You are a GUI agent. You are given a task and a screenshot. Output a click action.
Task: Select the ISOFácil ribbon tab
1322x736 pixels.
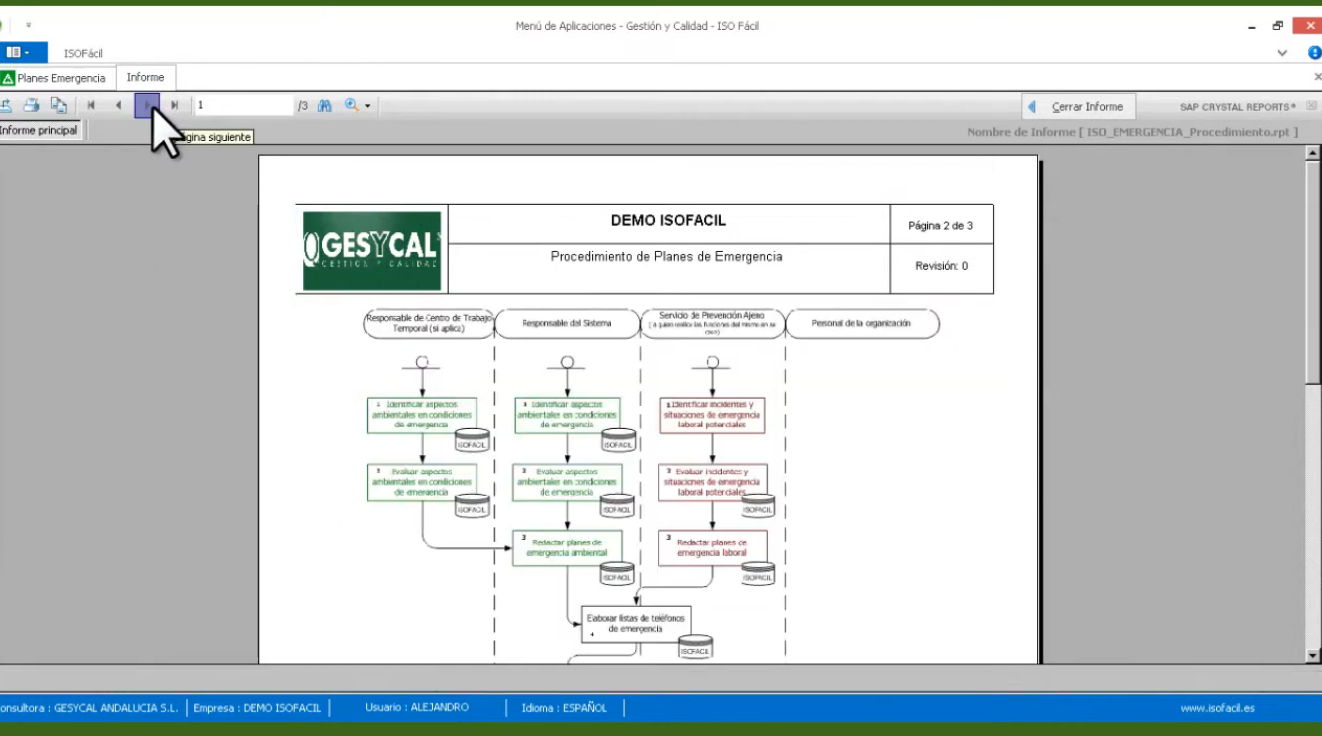tap(83, 53)
